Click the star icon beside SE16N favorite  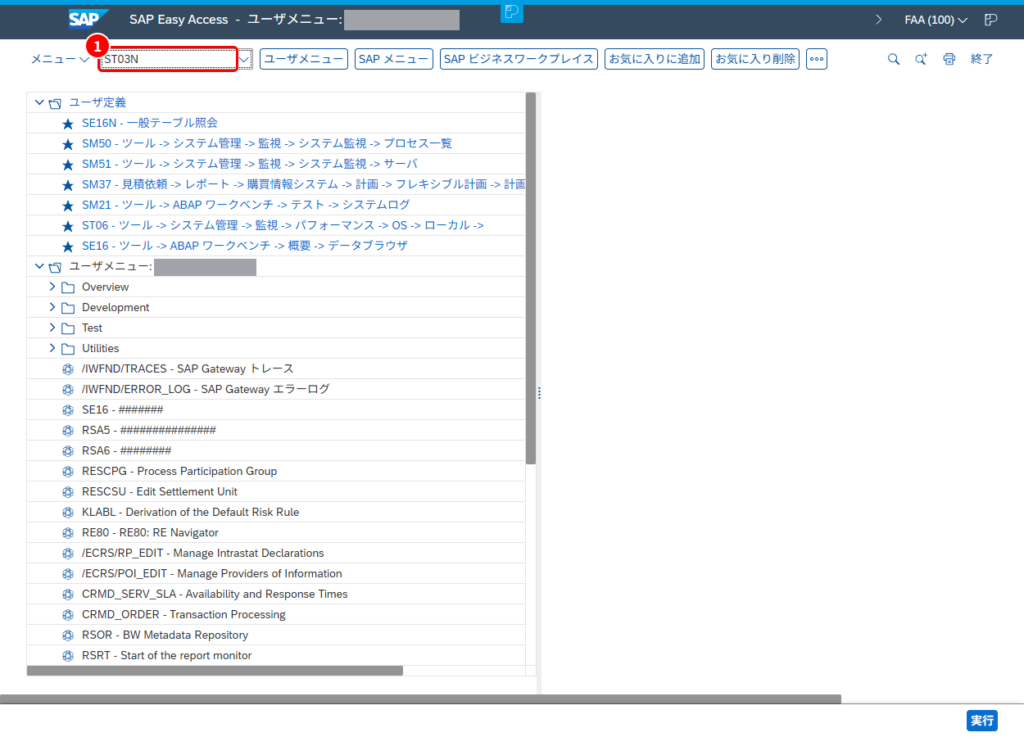67,123
